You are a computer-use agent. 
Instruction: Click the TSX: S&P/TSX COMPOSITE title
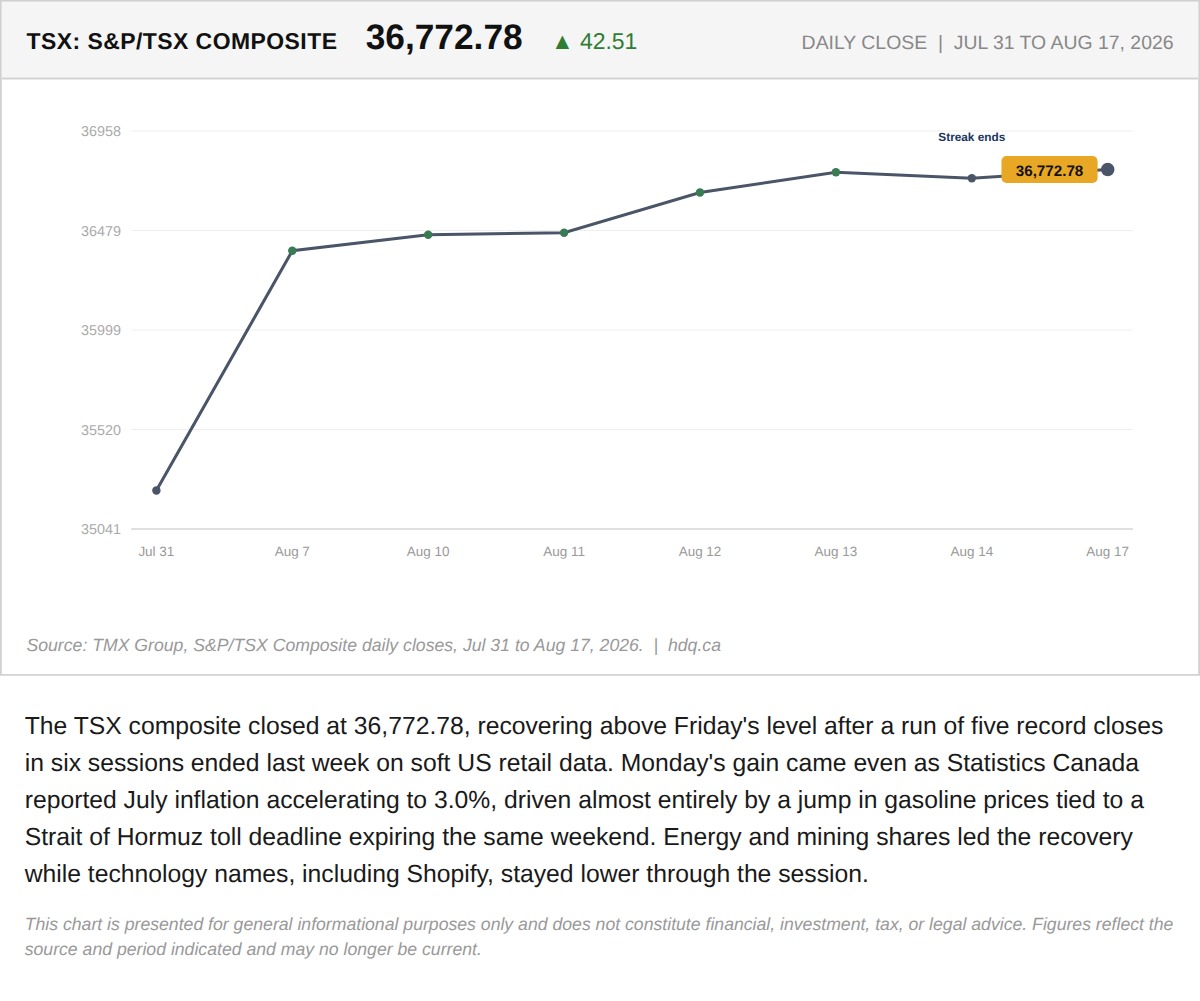pos(182,42)
